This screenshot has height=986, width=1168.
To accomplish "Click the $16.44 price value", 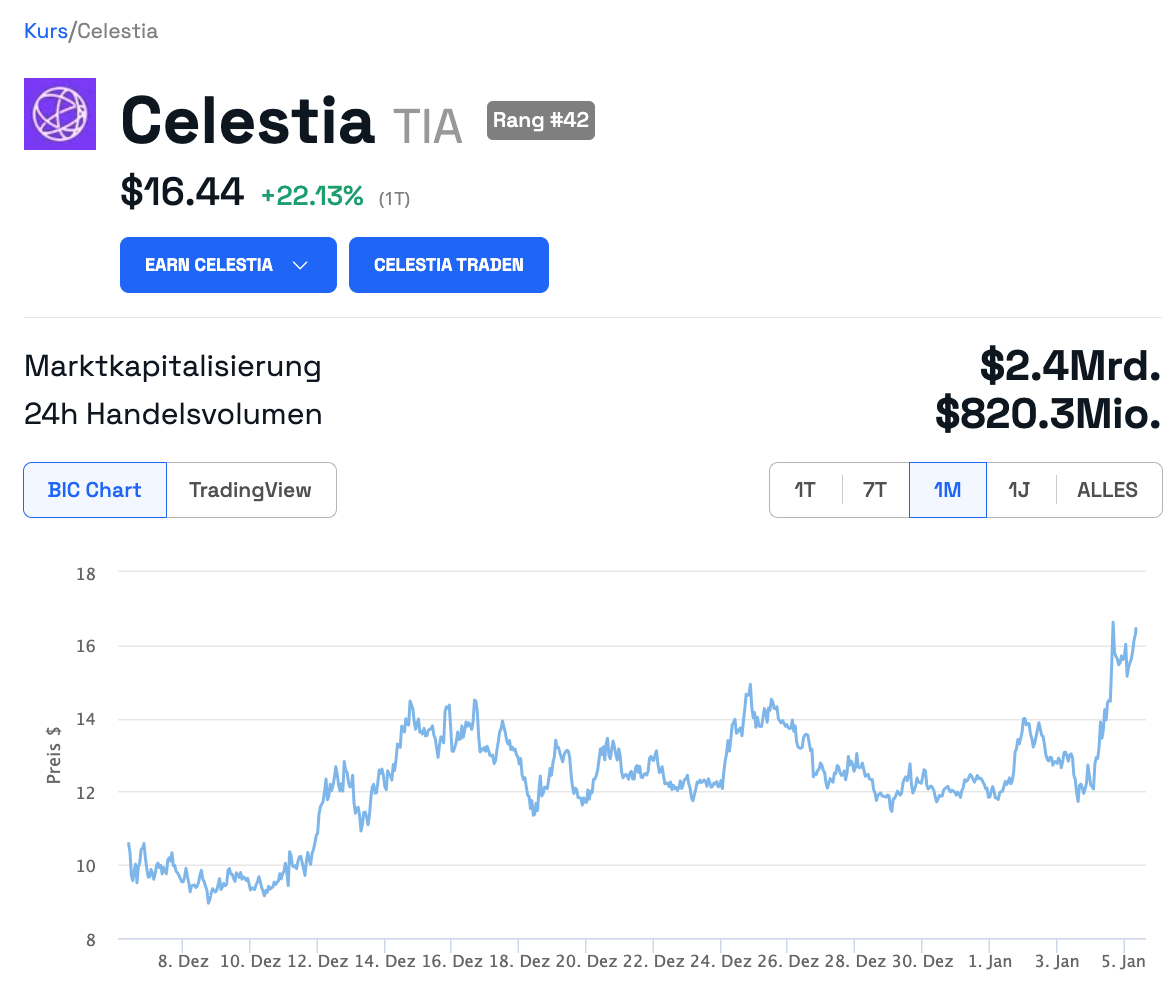I will [x=182, y=192].
